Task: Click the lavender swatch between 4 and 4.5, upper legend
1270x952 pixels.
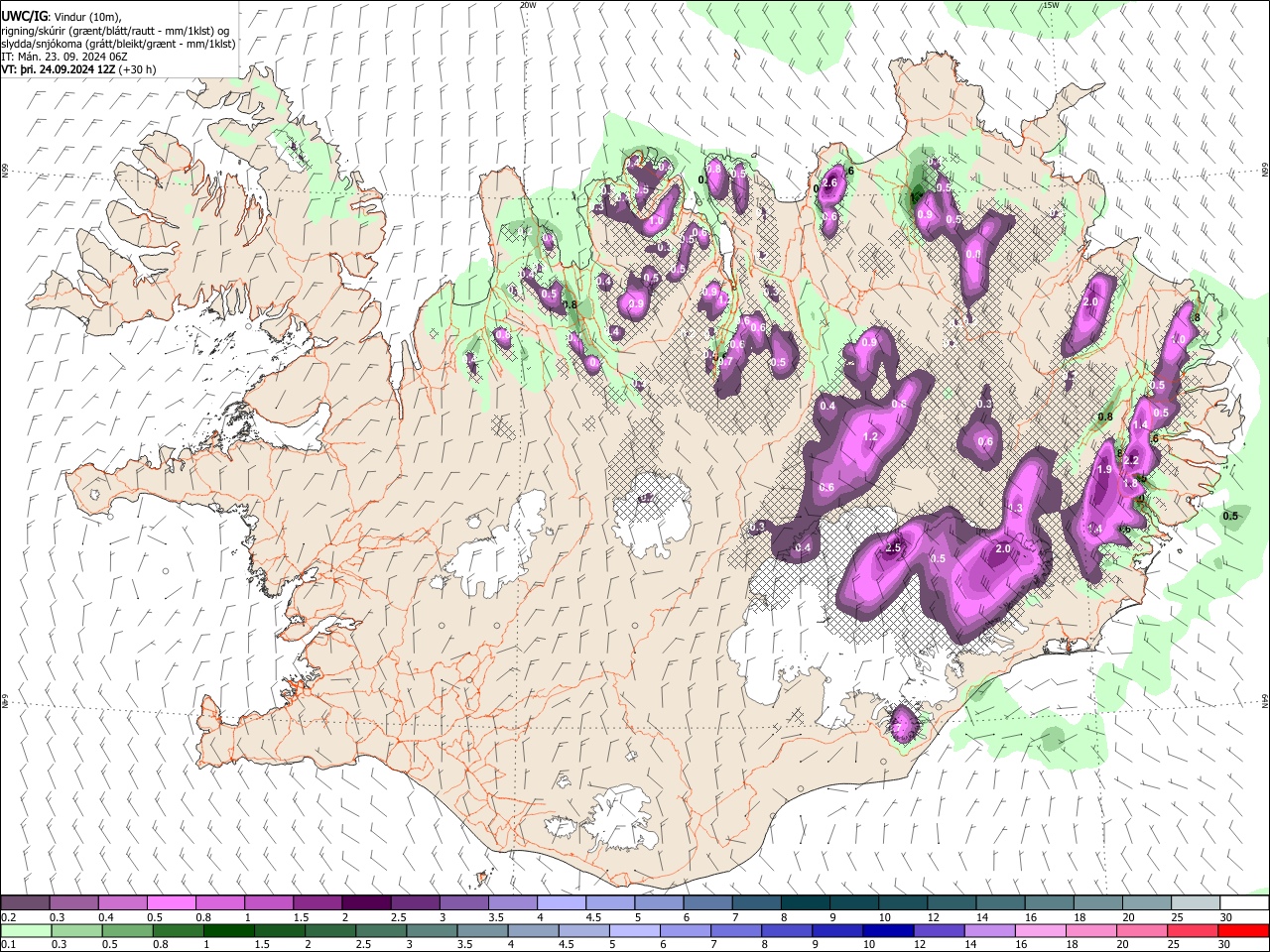Action: (x=561, y=903)
